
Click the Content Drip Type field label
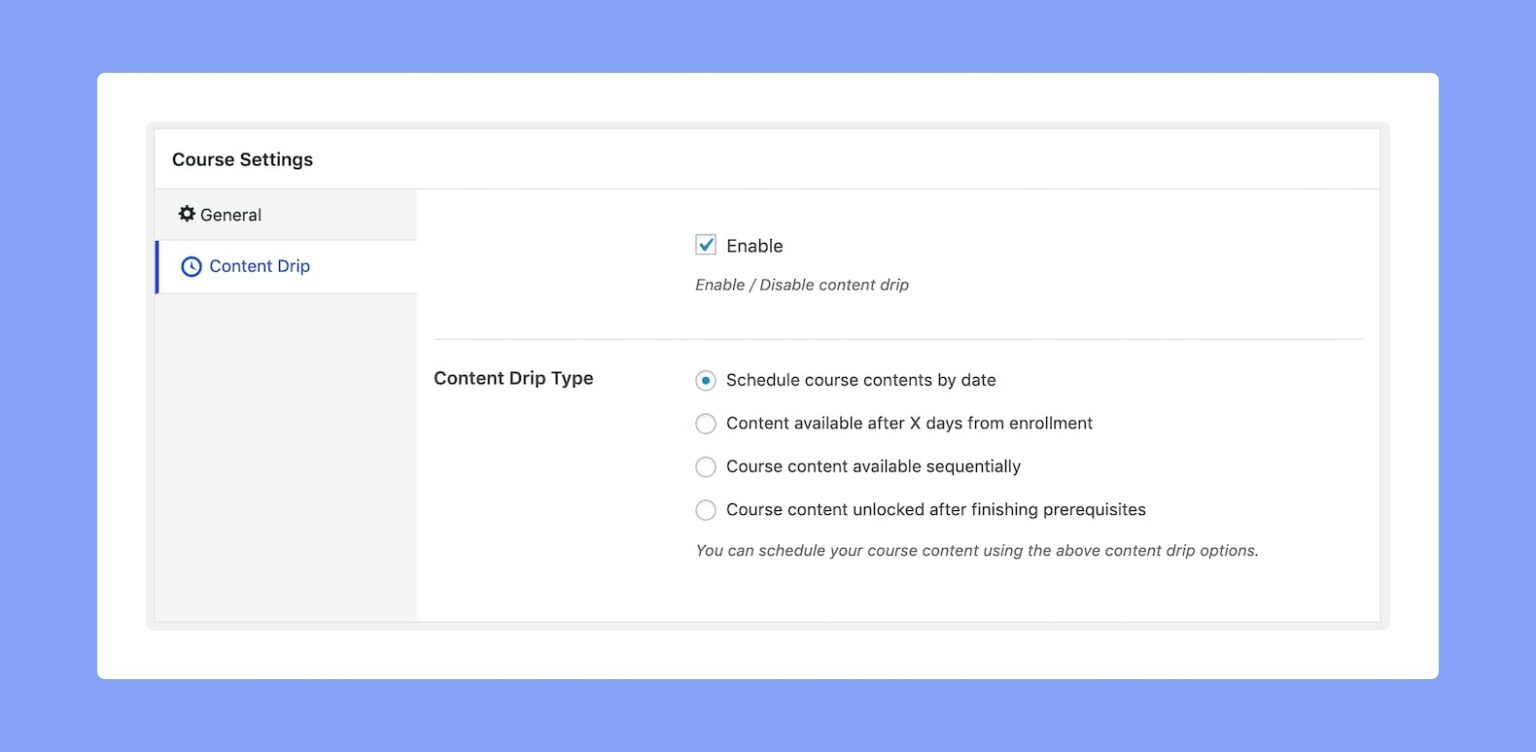tap(513, 379)
